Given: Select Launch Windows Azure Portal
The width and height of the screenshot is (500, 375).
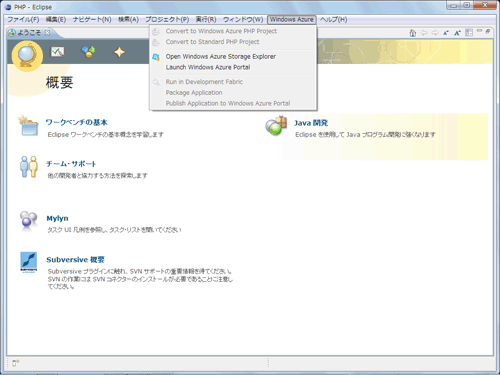Looking at the screenshot, I should coord(233,67).
